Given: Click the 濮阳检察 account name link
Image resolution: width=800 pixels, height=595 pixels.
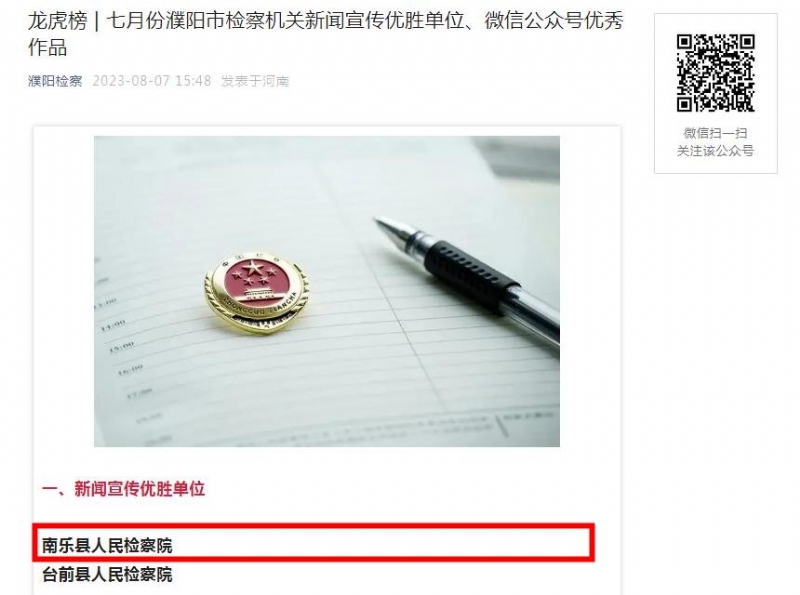Looking at the screenshot, I should pos(55,81).
